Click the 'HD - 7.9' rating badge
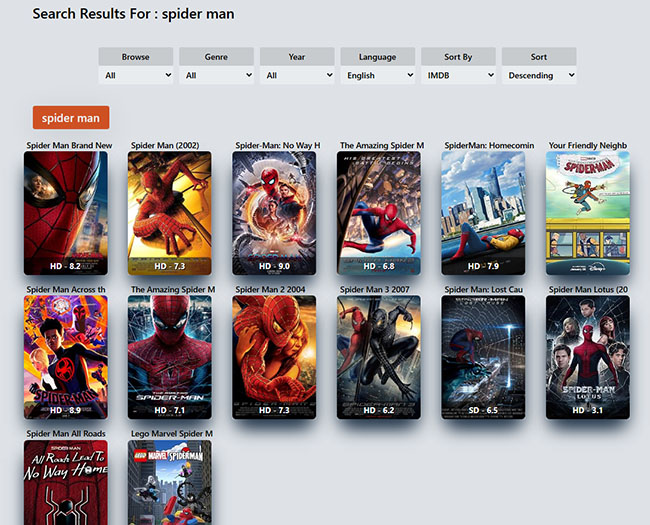 483,266
